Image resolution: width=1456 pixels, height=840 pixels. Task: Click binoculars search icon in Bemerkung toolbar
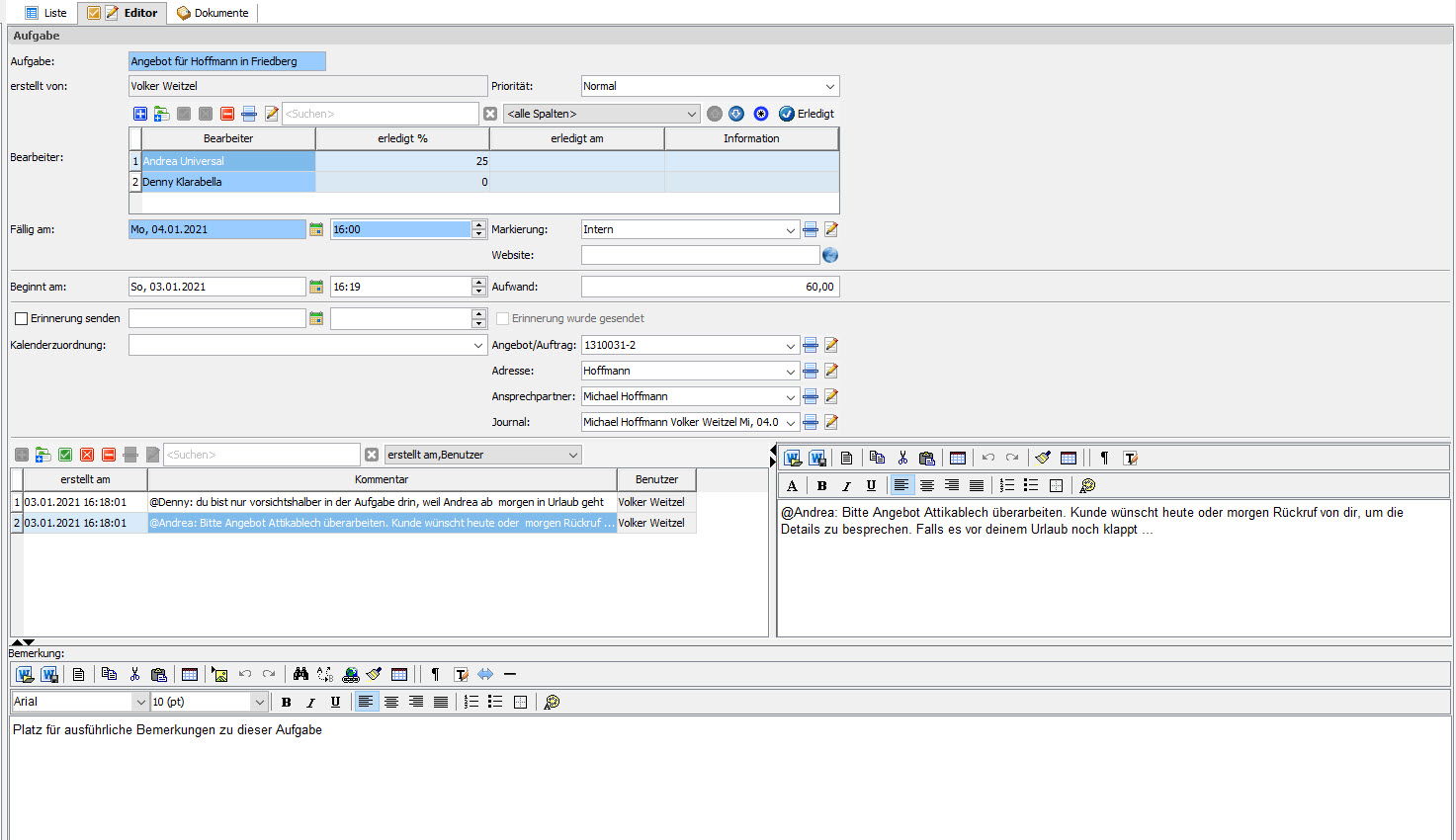click(x=300, y=674)
